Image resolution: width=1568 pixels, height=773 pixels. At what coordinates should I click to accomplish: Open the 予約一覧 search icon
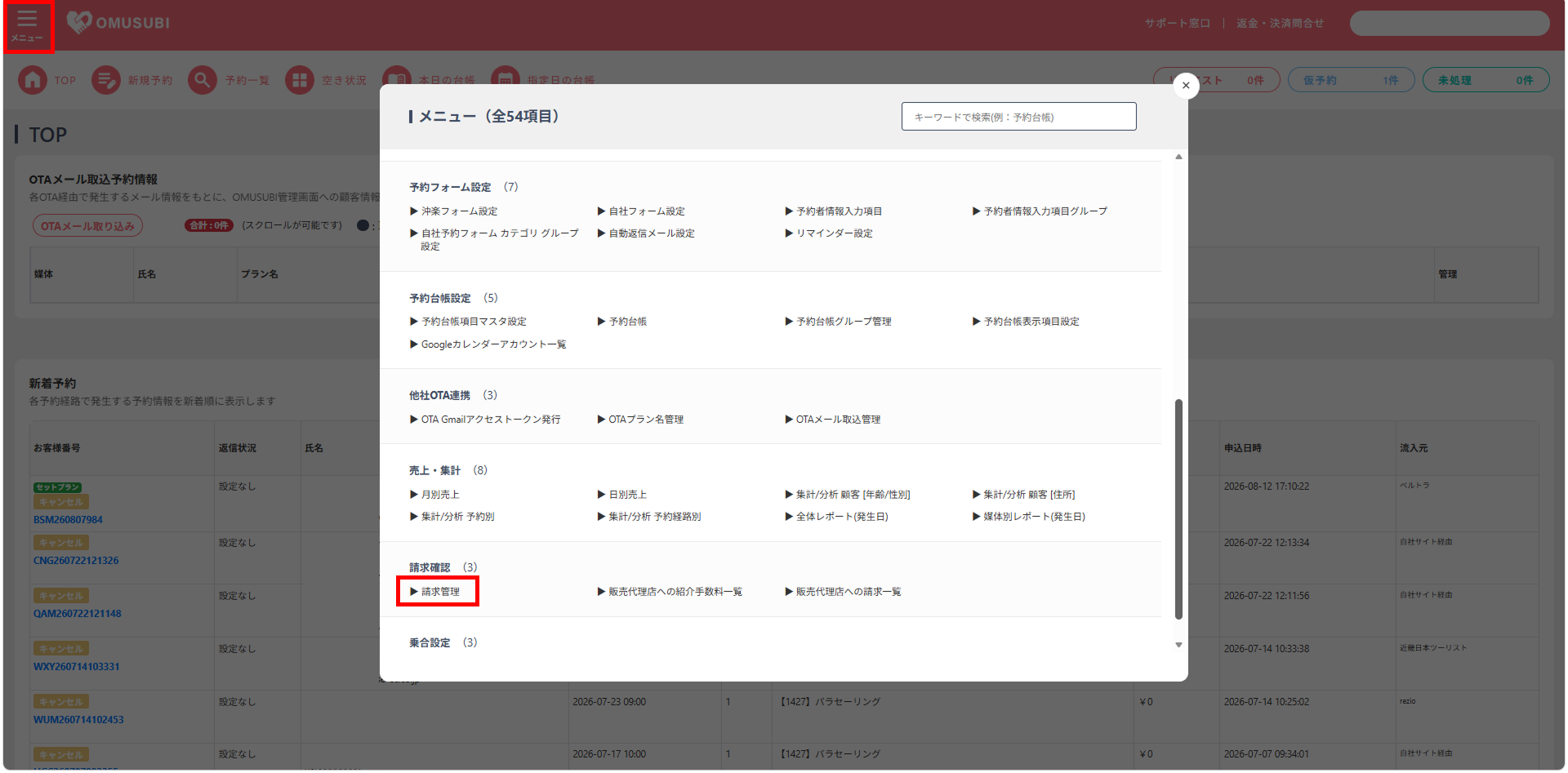203,80
